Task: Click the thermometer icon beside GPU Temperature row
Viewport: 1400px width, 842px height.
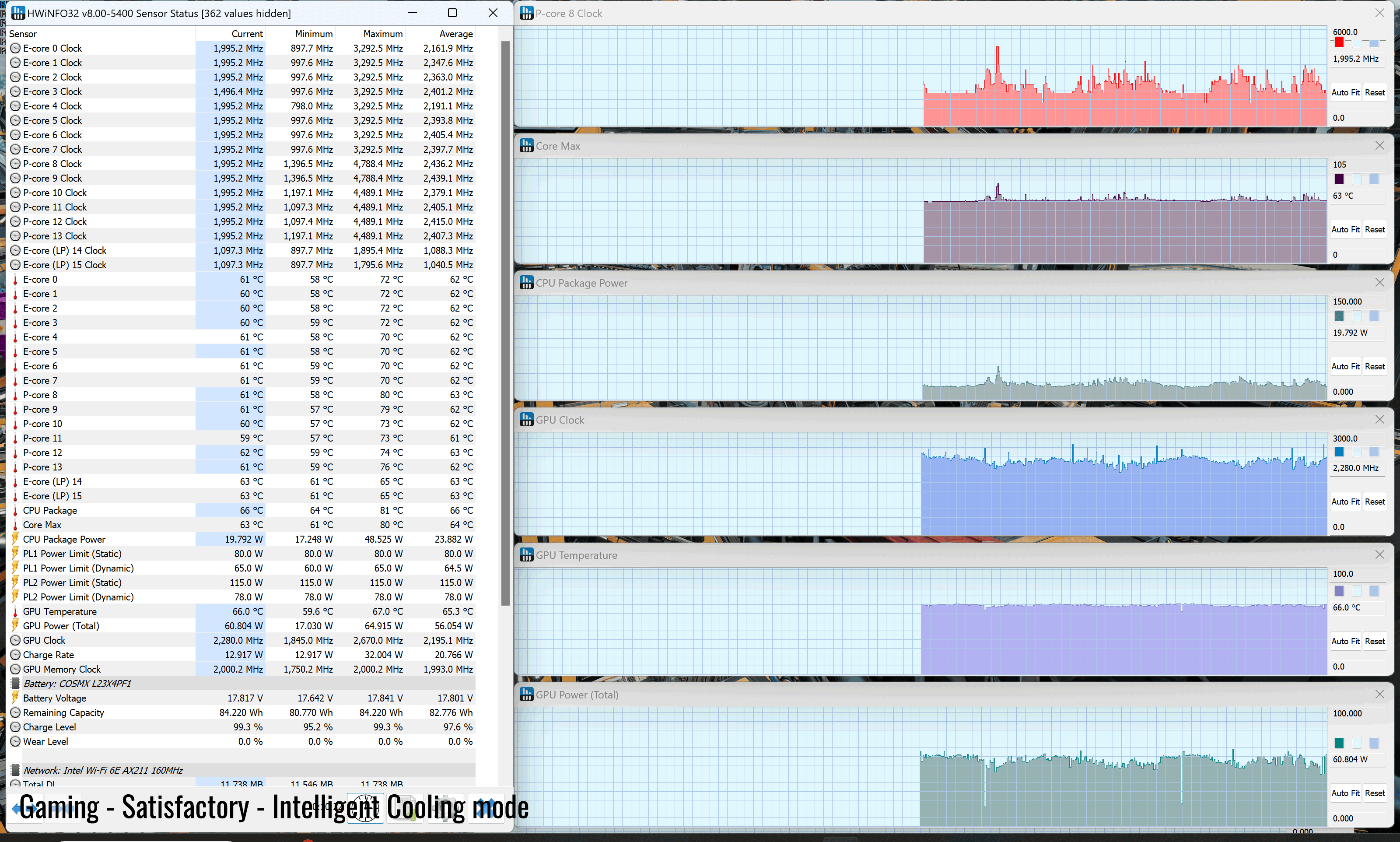Action: pos(15,612)
